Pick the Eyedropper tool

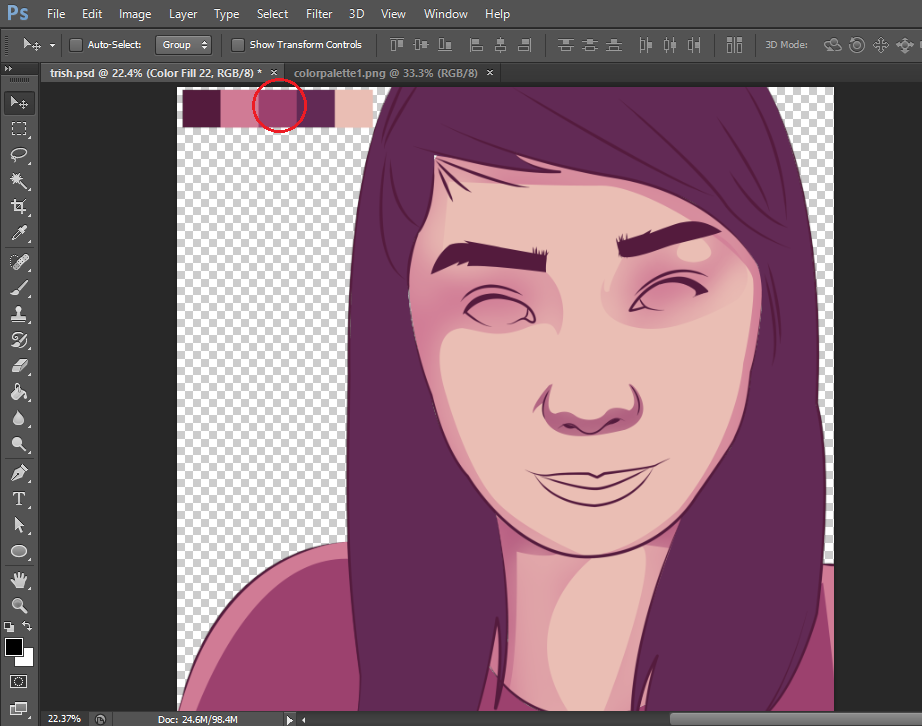[x=19, y=234]
